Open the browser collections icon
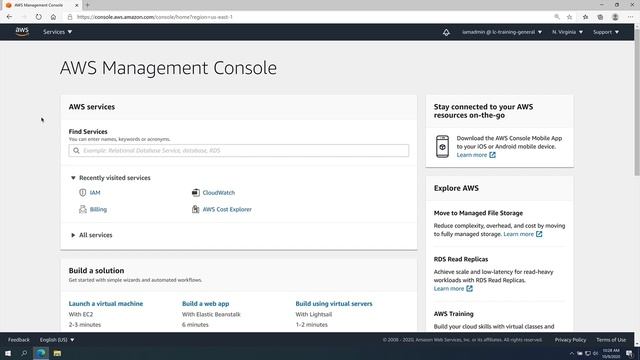 pos(600,17)
